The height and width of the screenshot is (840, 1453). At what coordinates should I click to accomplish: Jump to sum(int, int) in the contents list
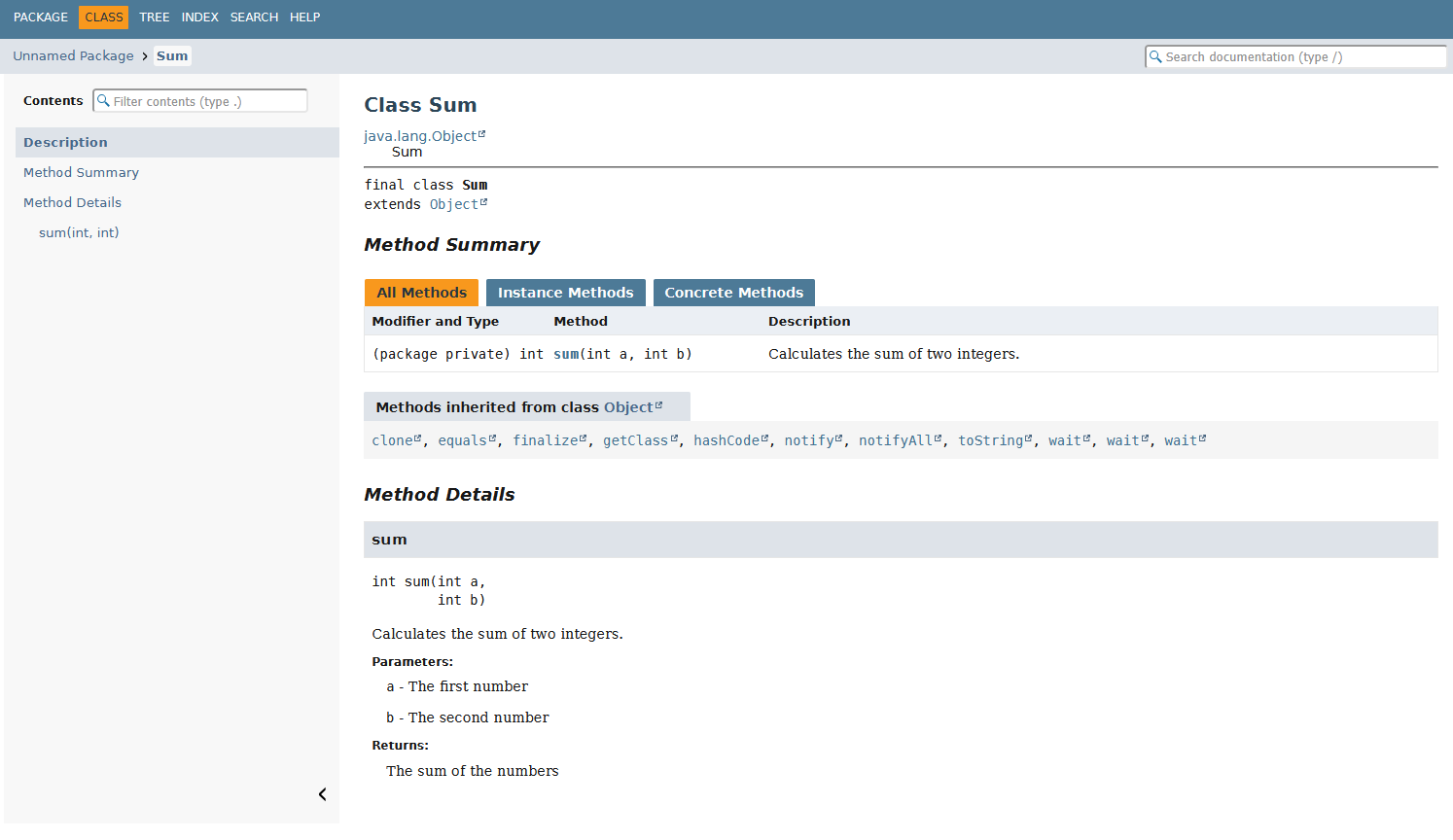[x=79, y=232]
